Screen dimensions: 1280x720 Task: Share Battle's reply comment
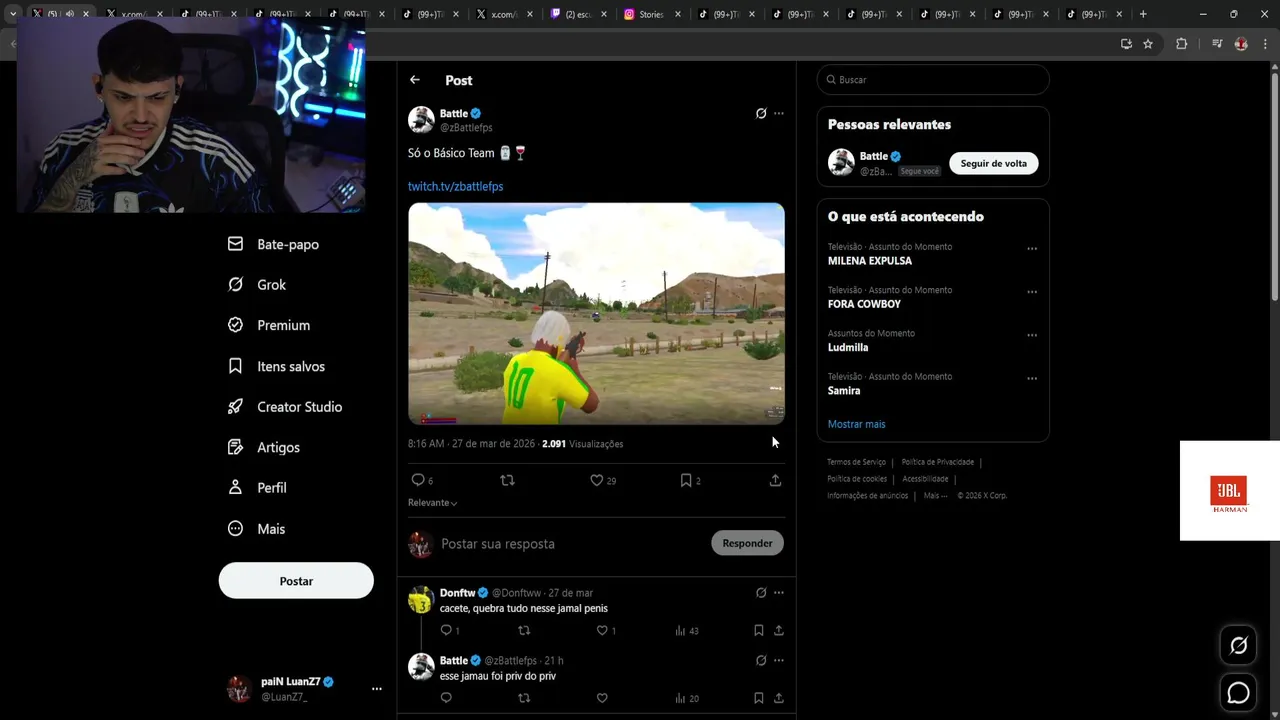pyautogui.click(x=779, y=698)
